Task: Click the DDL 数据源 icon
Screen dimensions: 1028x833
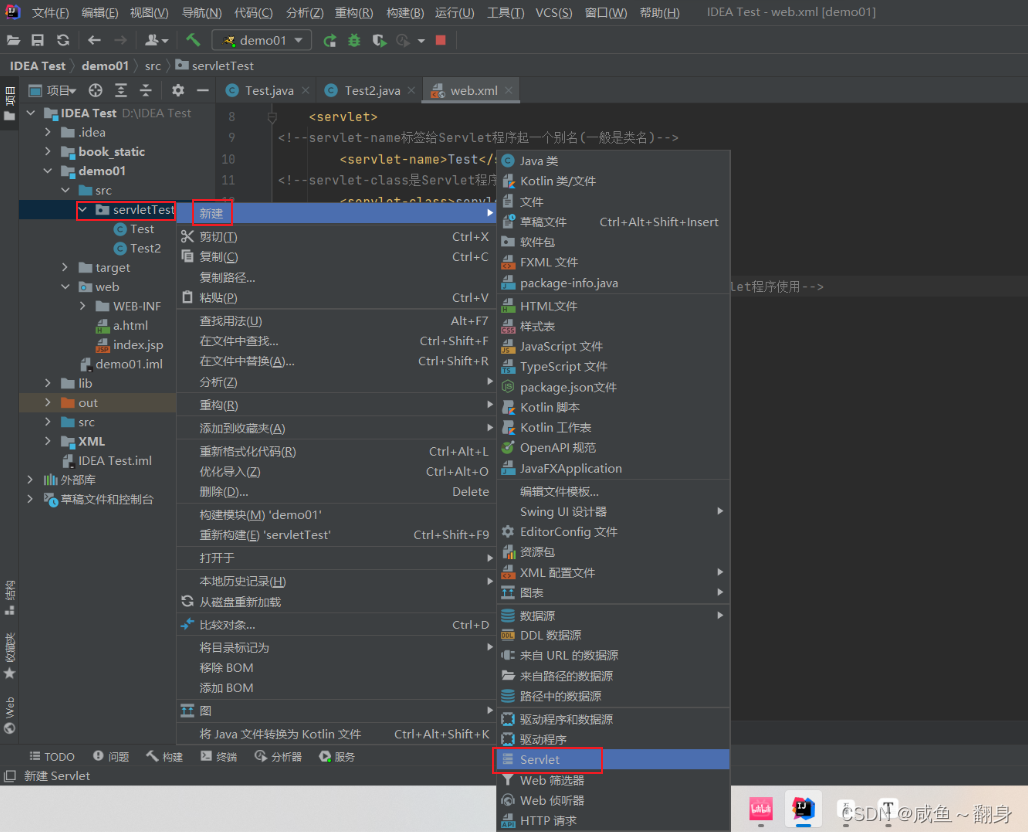Action: (507, 635)
